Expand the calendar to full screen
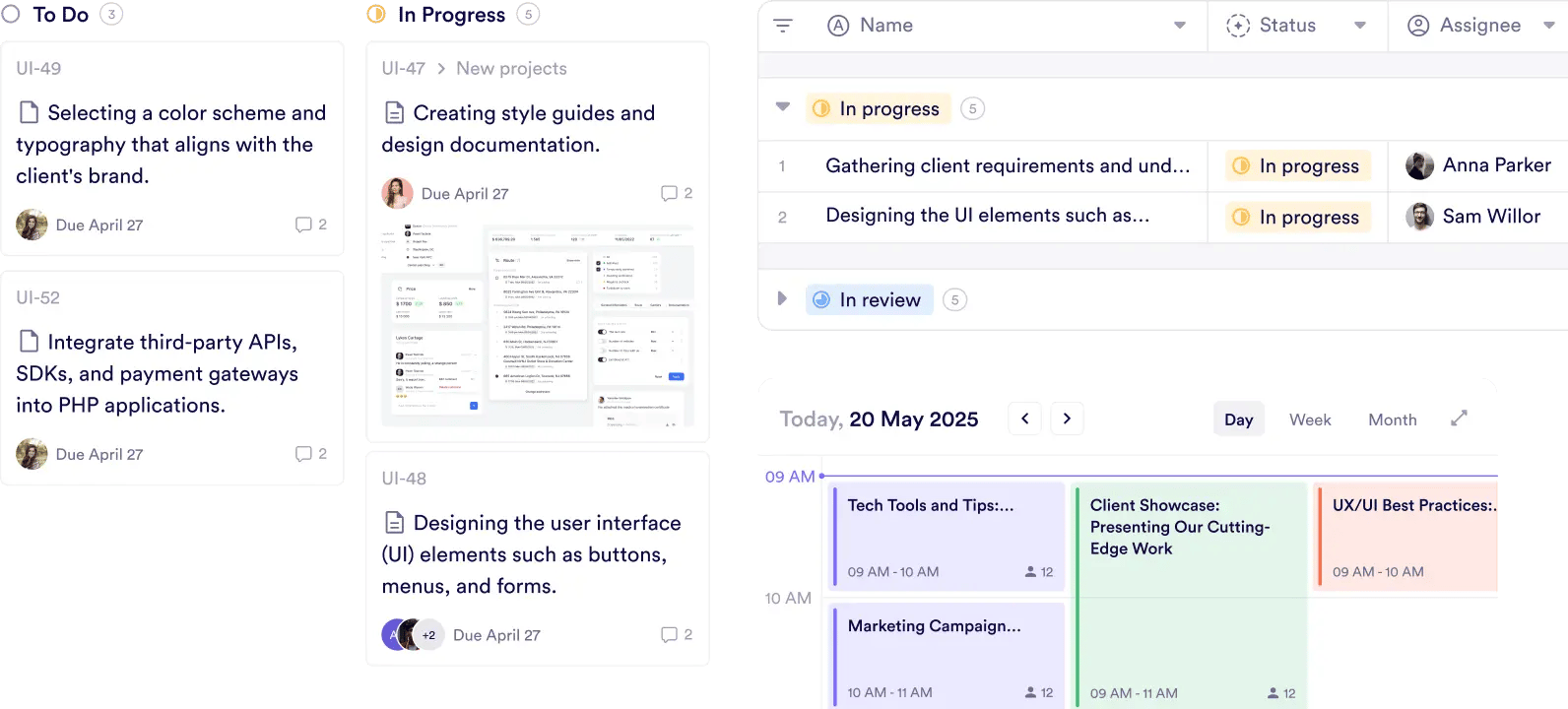 pos(1459,419)
